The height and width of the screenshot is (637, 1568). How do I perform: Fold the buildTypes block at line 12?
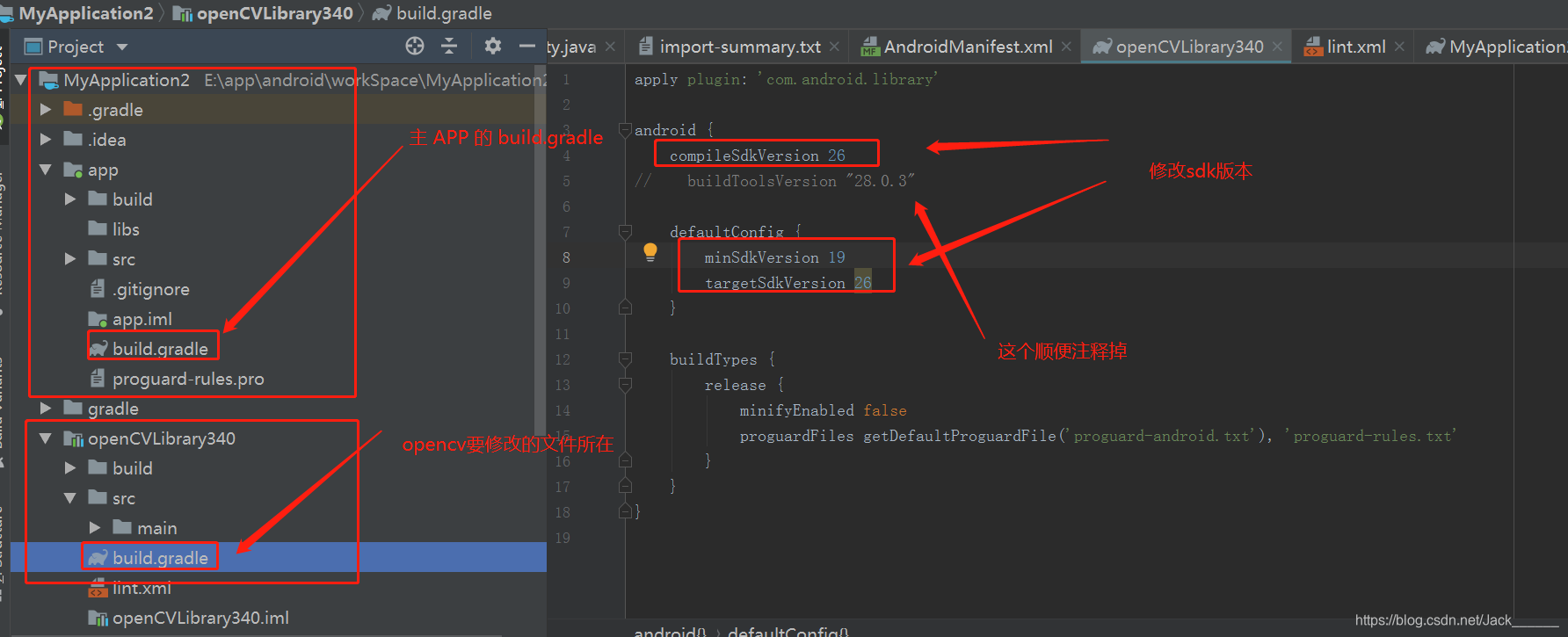click(x=625, y=359)
